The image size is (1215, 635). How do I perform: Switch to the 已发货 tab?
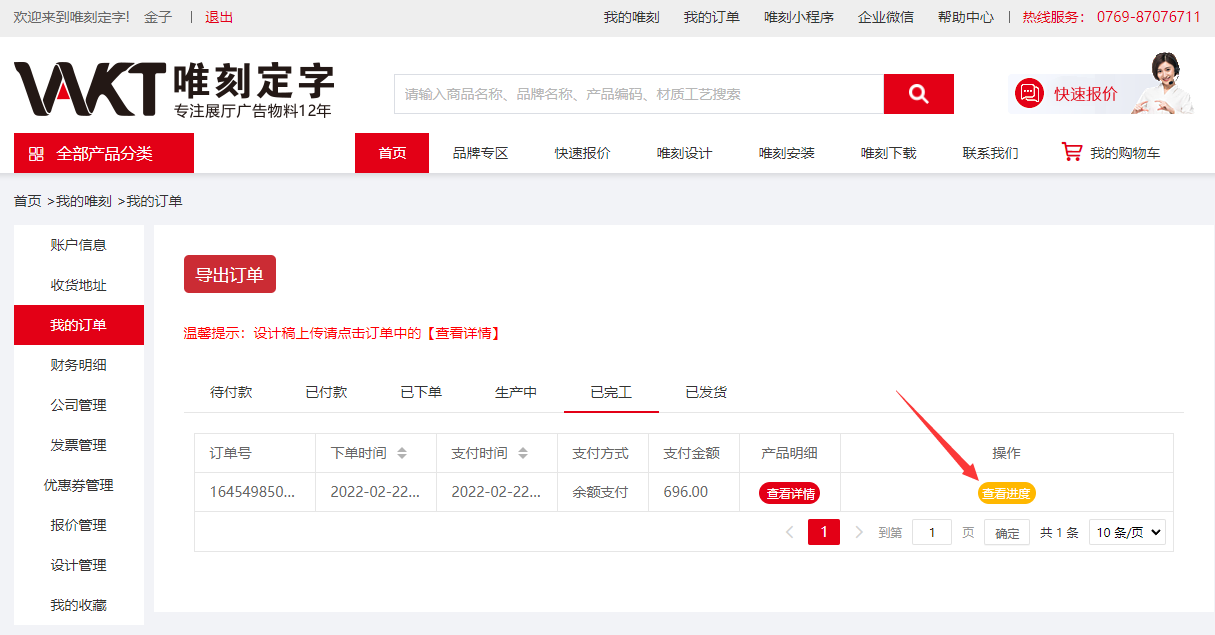coord(706,392)
